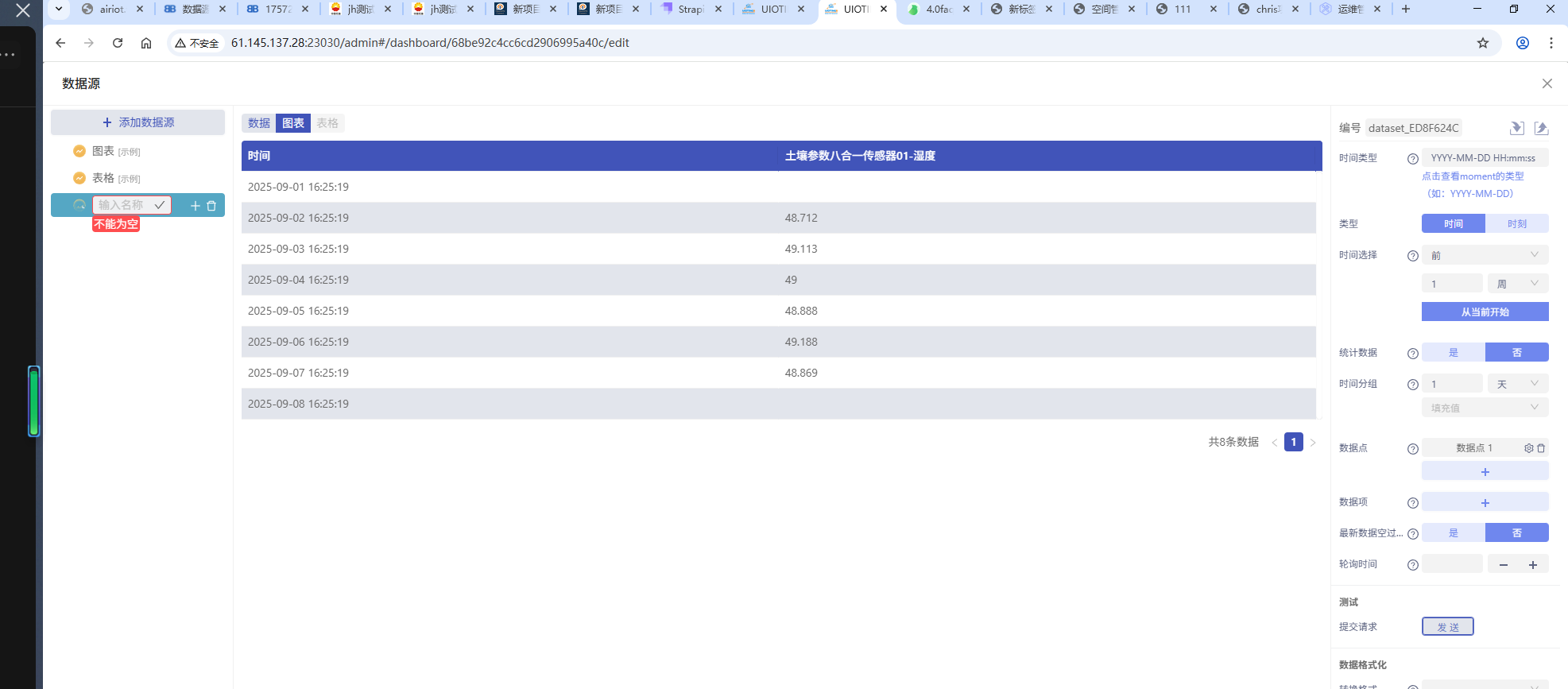Go to page 1 in pagination
The image size is (1568, 689).
click(x=1294, y=442)
